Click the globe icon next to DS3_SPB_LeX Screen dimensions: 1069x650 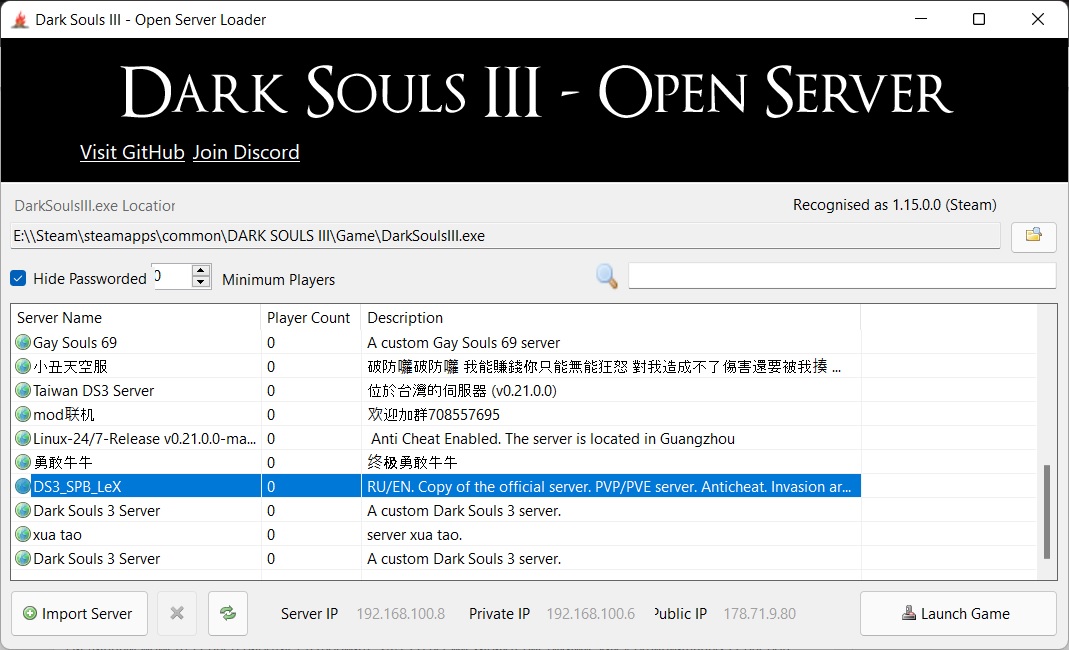pos(23,486)
